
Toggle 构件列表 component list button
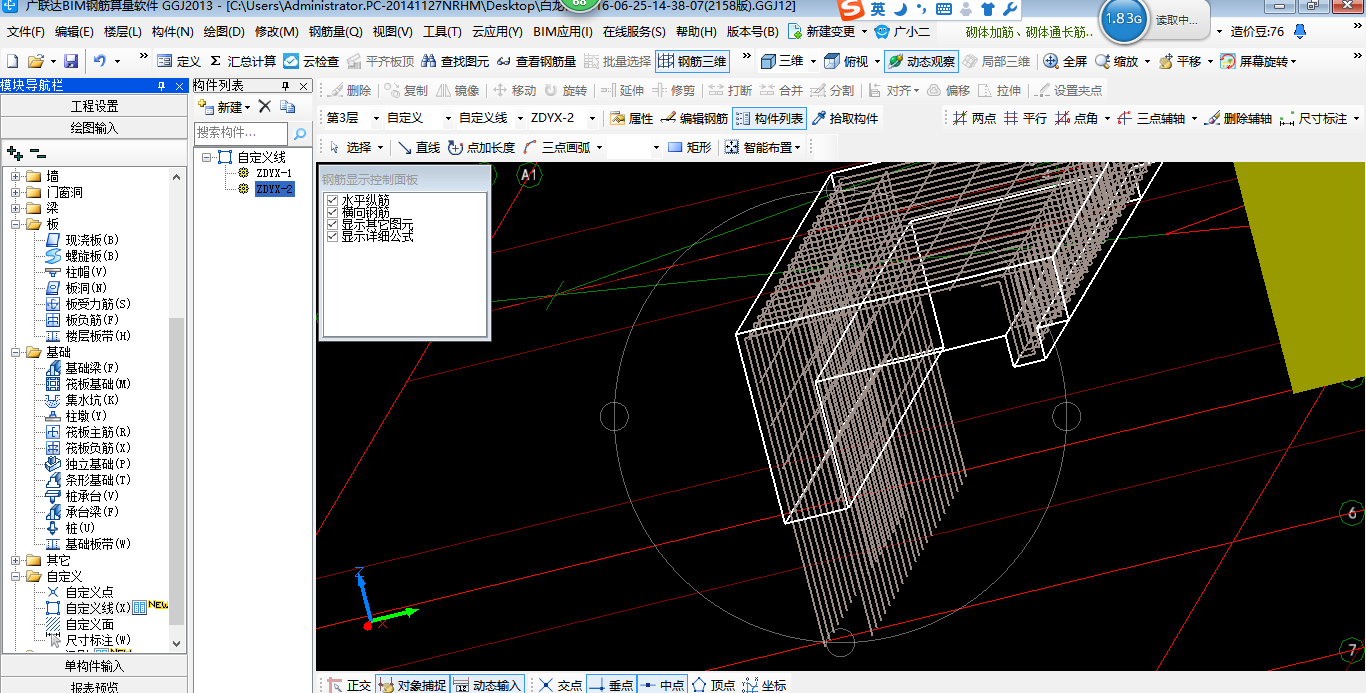769,118
